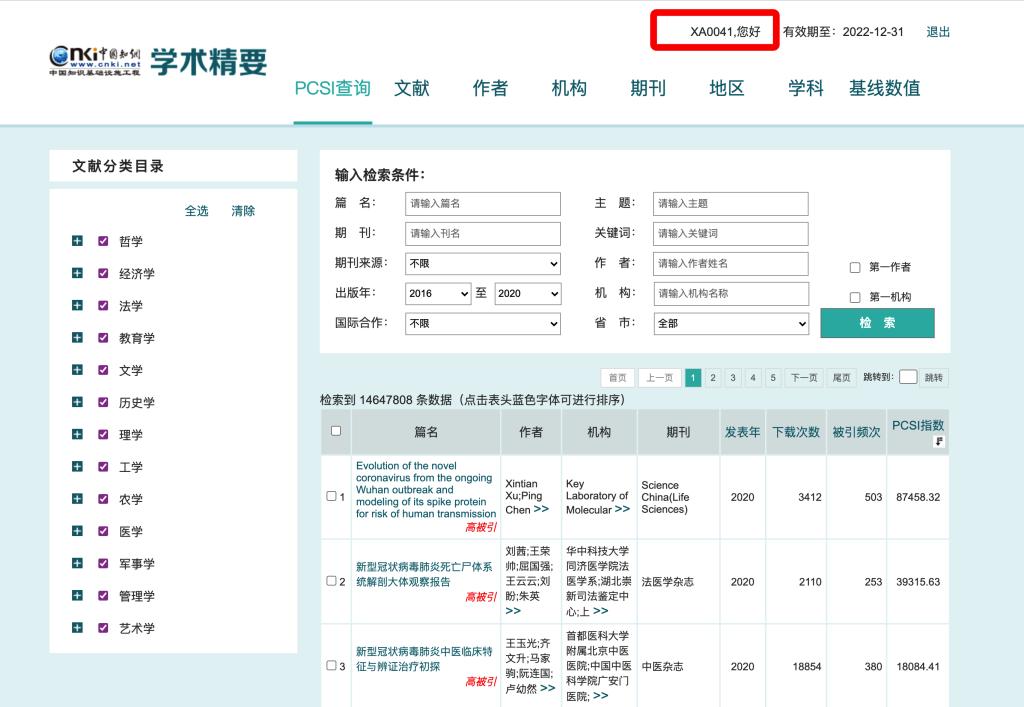The width and height of the screenshot is (1024, 707).
Task: Select result row 1 checkbox
Action: pos(331,496)
